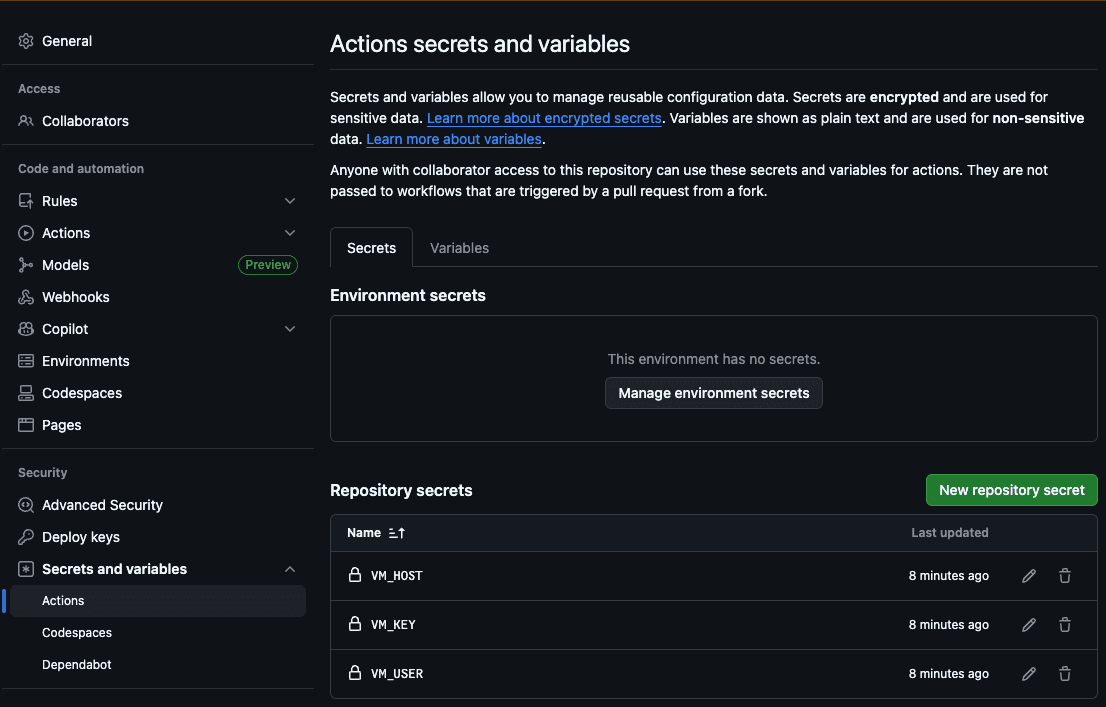Click the Webhooks sidebar icon

(25, 297)
